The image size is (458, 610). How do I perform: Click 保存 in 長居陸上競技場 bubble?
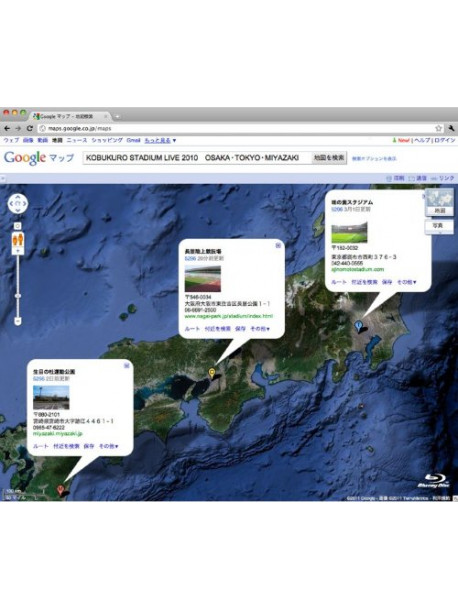240,329
